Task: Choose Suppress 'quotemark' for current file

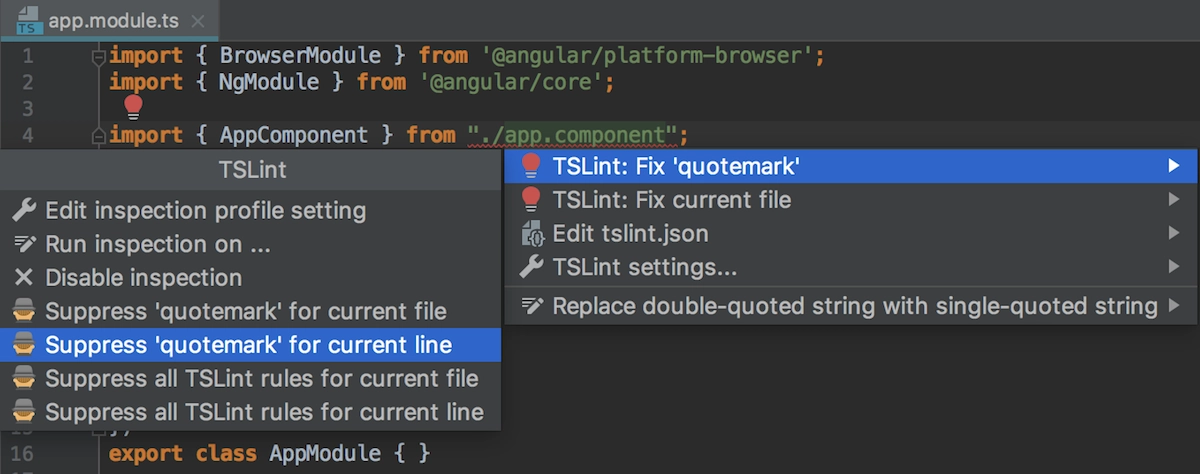Action: click(250, 312)
